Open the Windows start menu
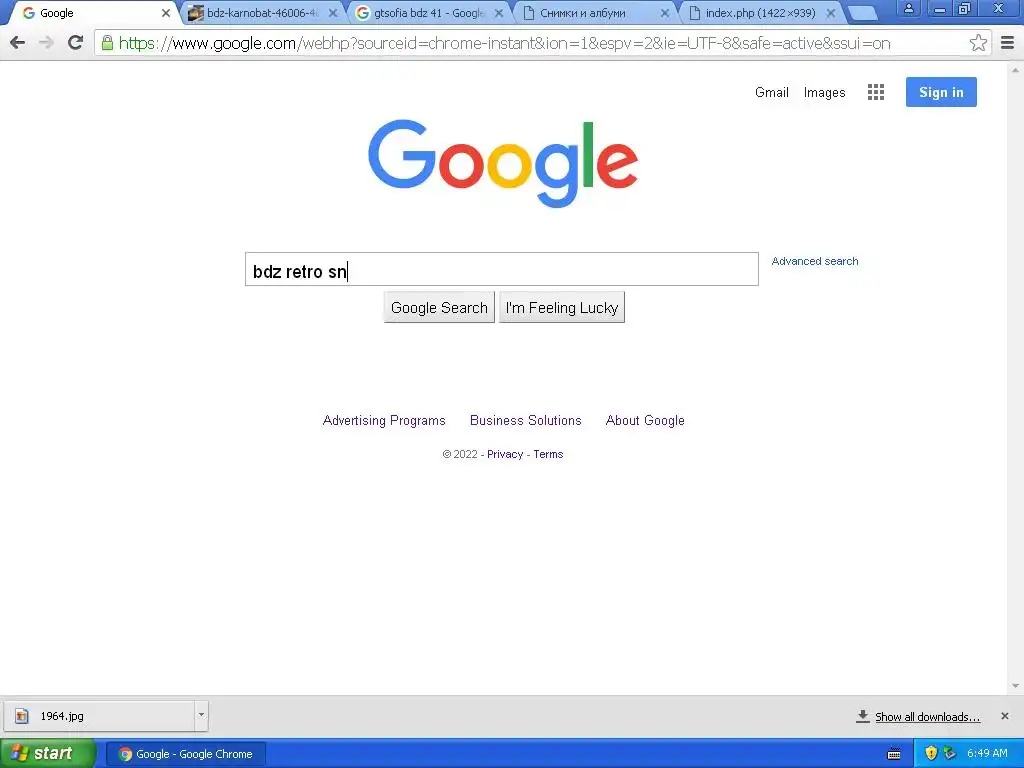 tap(48, 754)
